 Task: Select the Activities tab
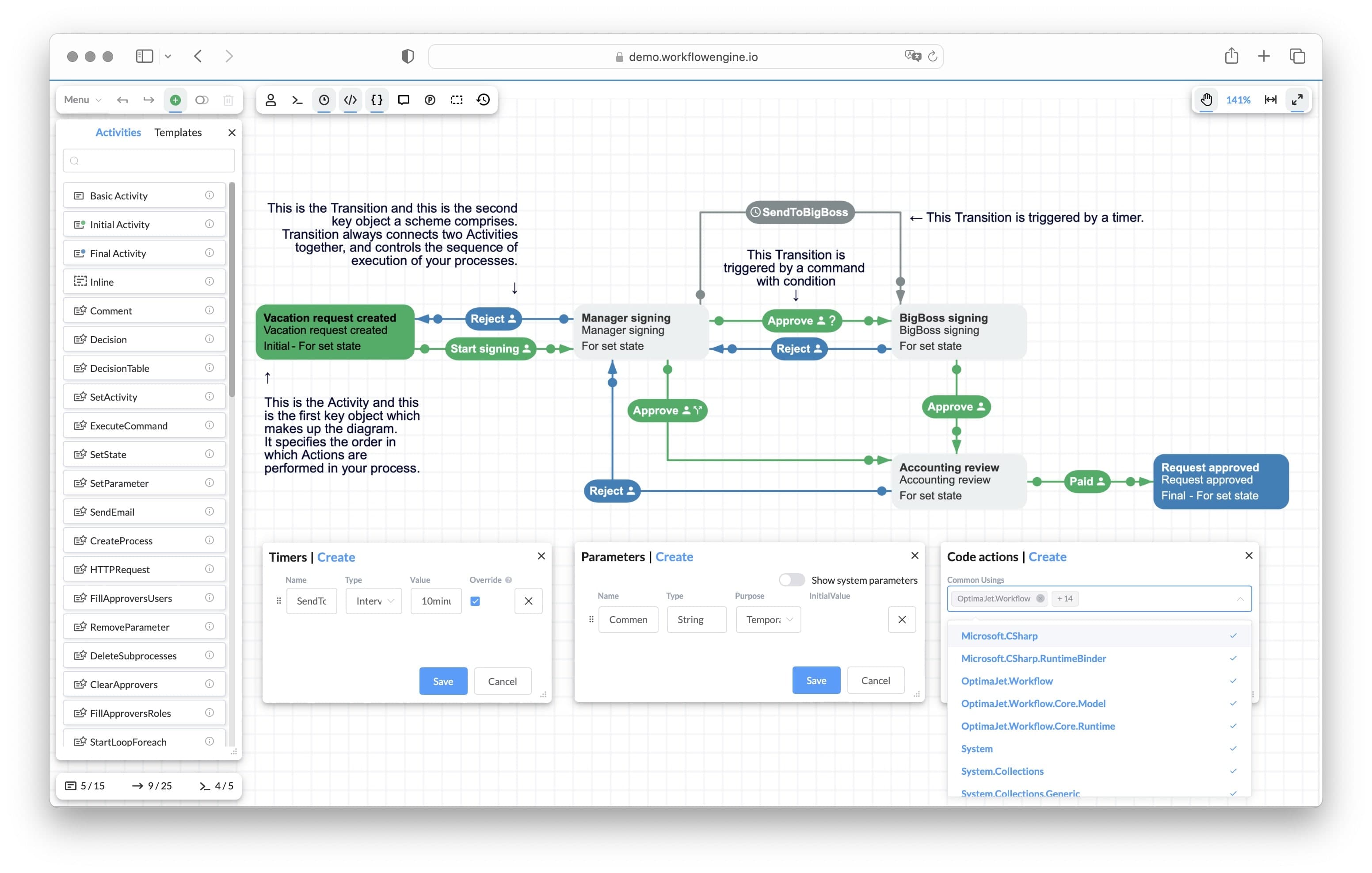click(x=118, y=132)
